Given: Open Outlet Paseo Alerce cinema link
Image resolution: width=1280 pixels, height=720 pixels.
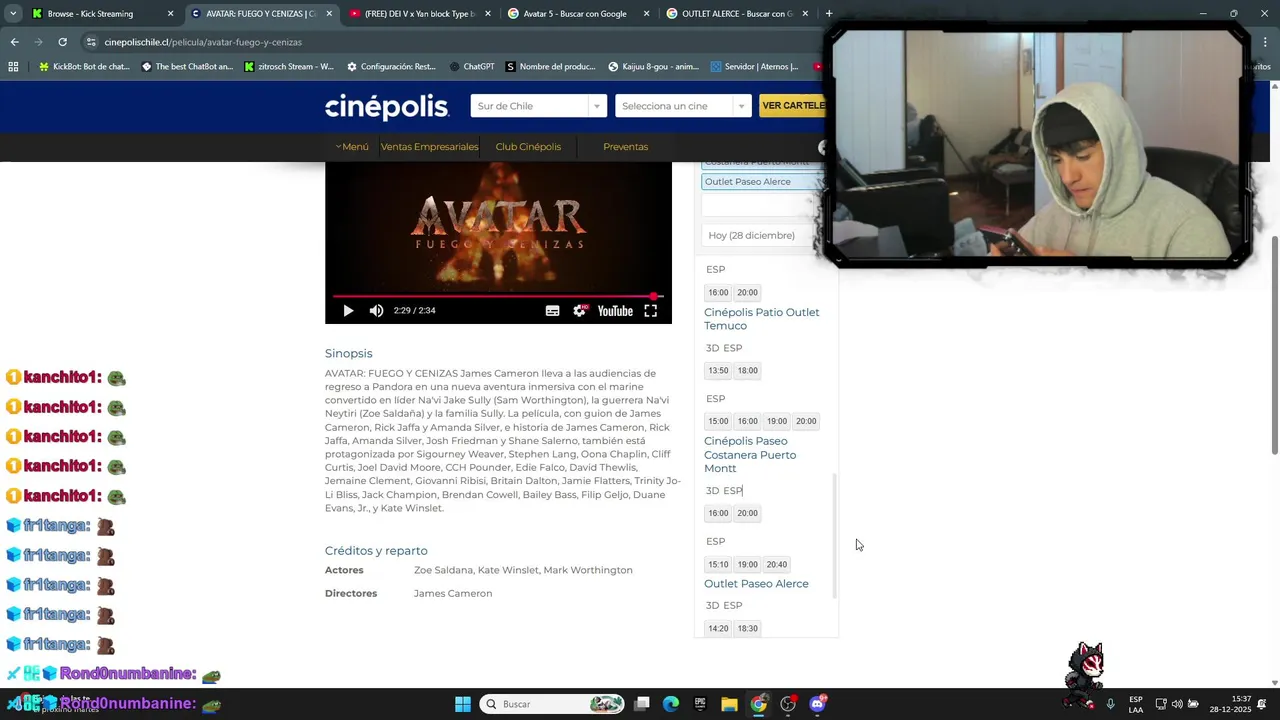Looking at the screenshot, I should [x=756, y=584].
